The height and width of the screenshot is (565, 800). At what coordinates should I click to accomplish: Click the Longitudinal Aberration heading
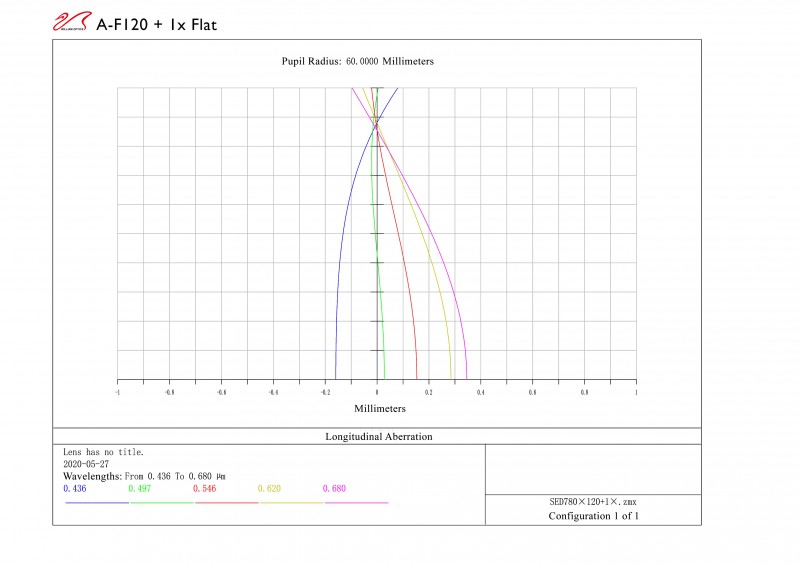tap(378, 437)
